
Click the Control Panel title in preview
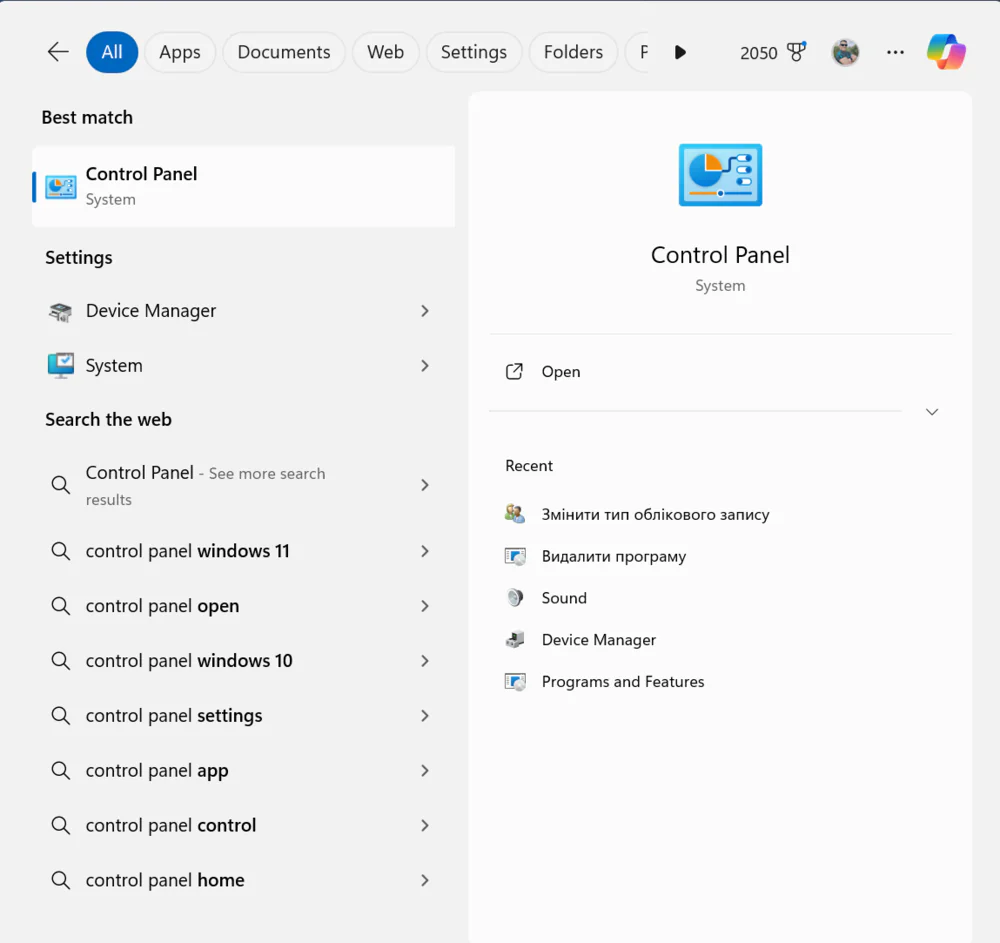pos(720,255)
